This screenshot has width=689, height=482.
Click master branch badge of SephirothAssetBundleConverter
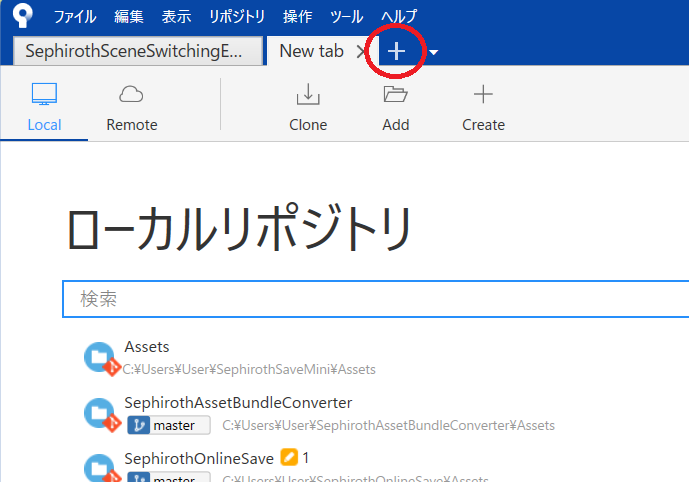(x=169, y=425)
